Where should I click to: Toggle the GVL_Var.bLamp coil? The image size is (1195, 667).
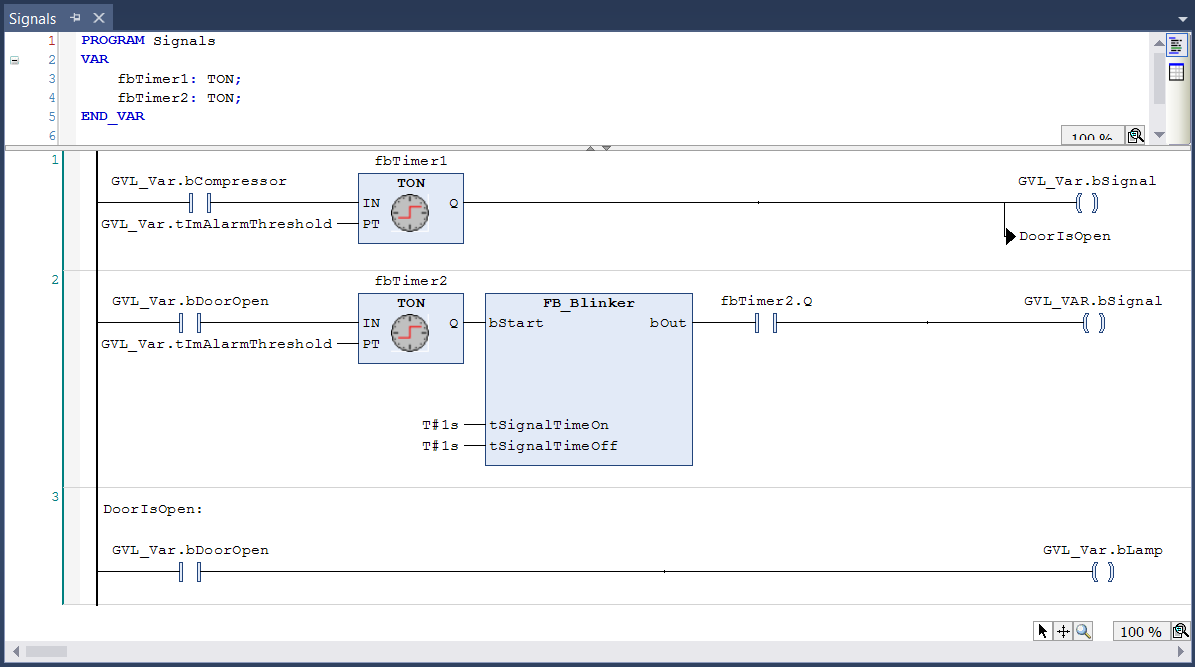(1102, 572)
